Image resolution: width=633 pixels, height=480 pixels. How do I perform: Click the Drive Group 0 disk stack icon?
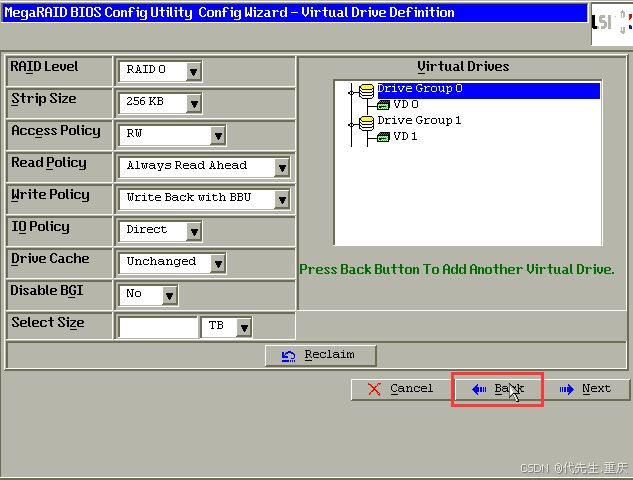366,91
